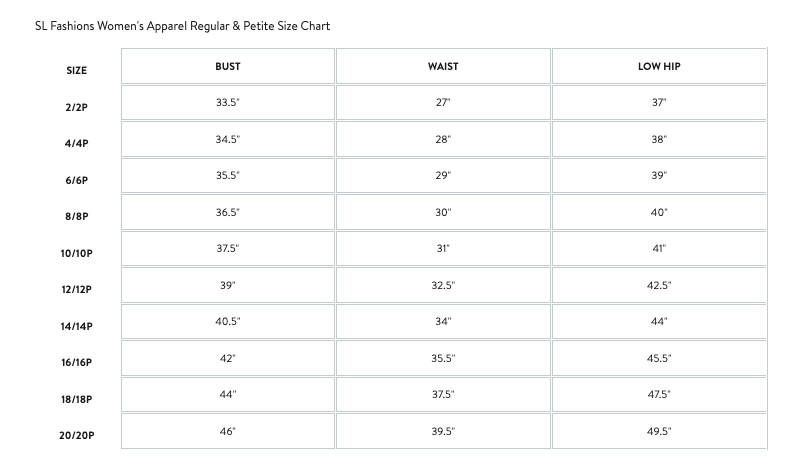Click the 37.5" waist cell for 18/18P
The image size is (810, 465).
443,394
